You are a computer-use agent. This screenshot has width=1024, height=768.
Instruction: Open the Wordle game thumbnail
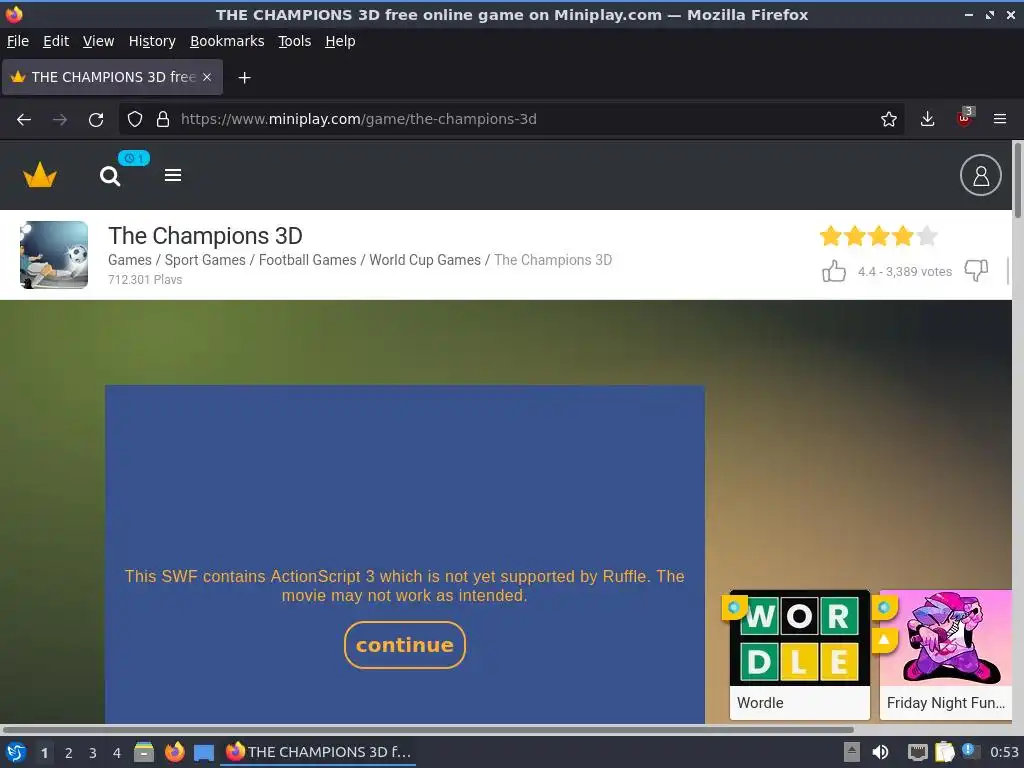799,654
